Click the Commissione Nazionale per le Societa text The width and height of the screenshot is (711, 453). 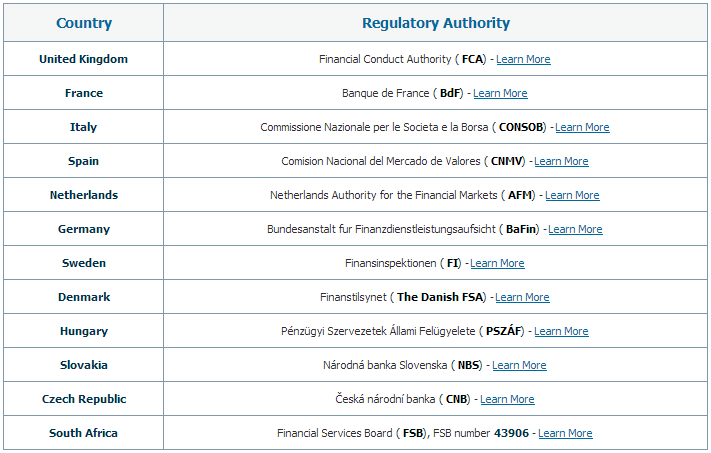(374, 127)
